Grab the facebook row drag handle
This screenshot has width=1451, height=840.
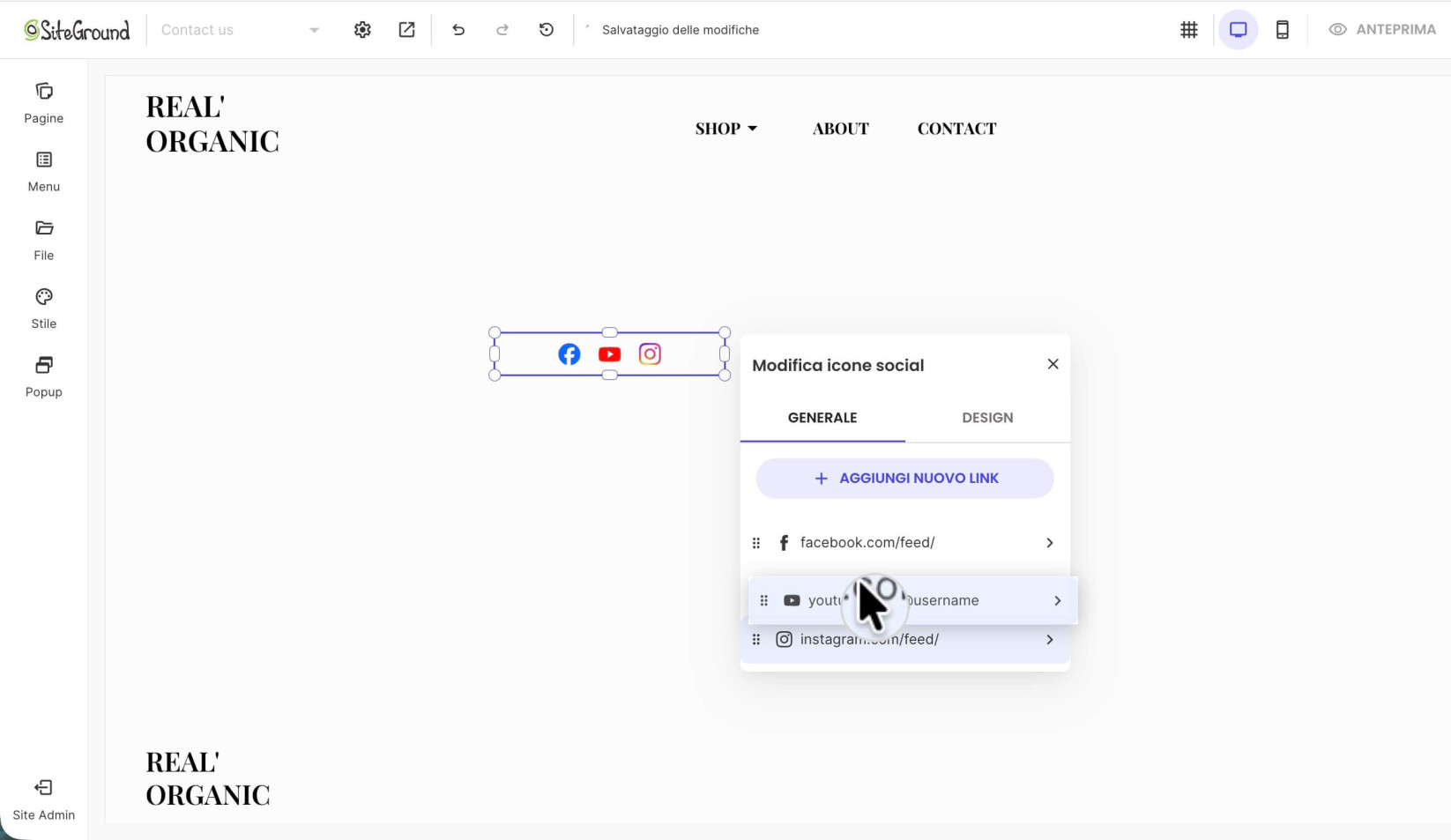click(756, 543)
